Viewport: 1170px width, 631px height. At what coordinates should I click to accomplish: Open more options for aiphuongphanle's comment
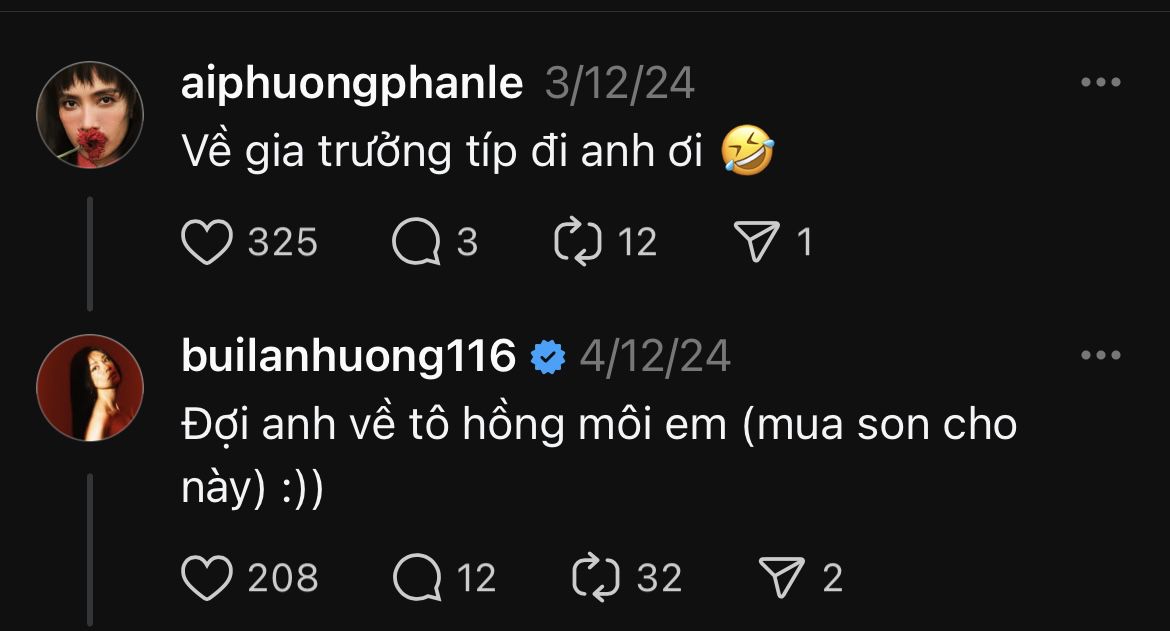[x=1101, y=83]
